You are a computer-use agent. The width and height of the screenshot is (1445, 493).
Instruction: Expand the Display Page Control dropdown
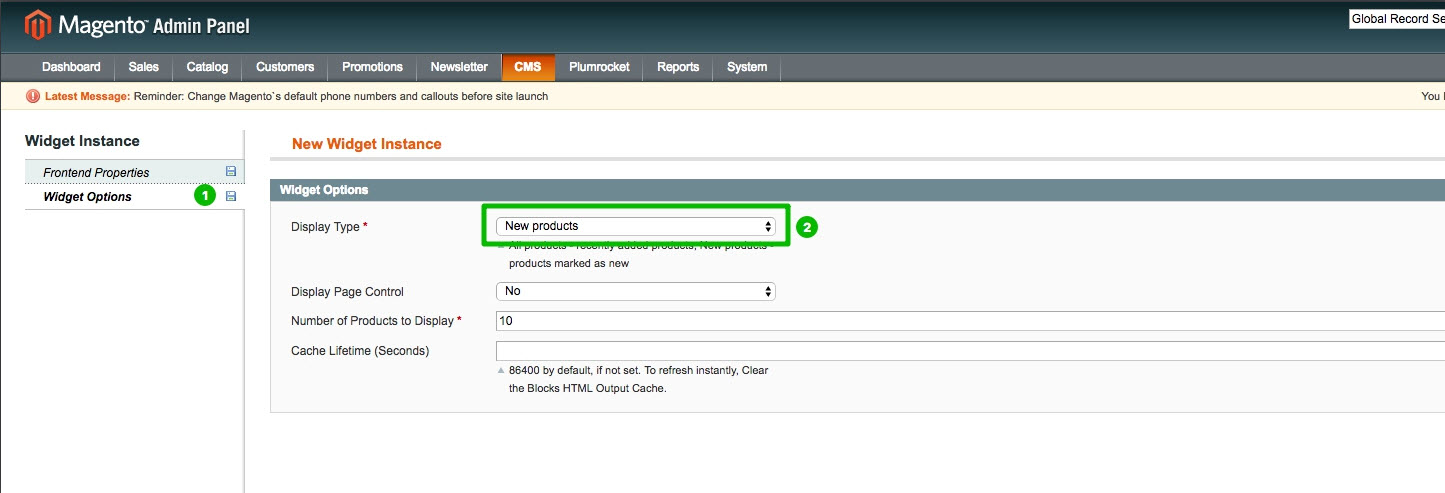(x=635, y=291)
